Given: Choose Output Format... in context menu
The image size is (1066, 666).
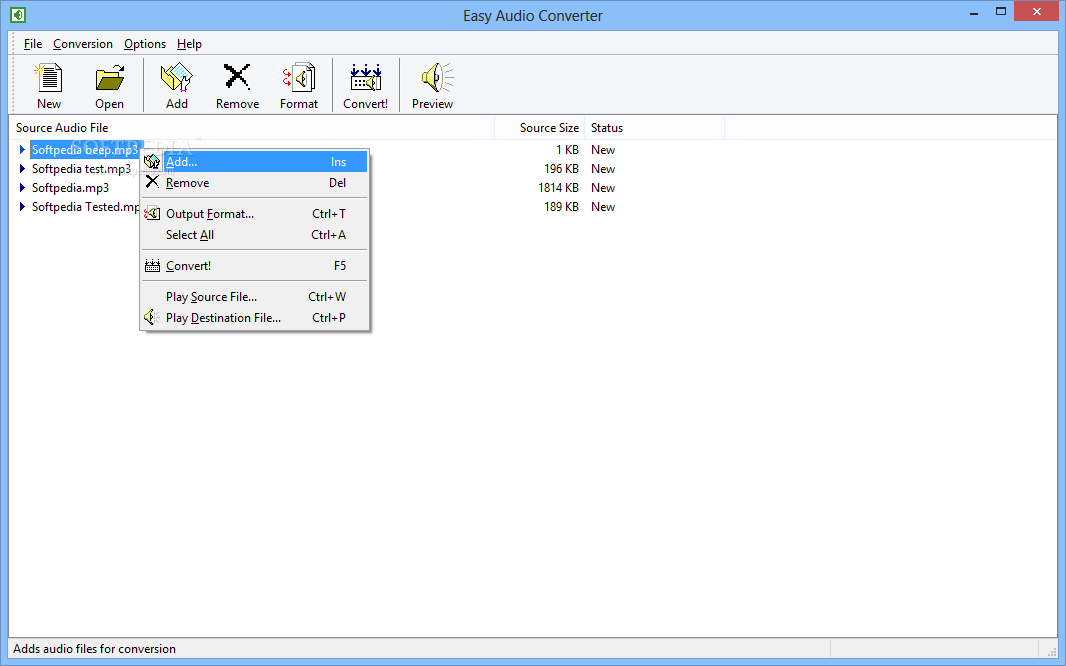Looking at the screenshot, I should 255,213.
